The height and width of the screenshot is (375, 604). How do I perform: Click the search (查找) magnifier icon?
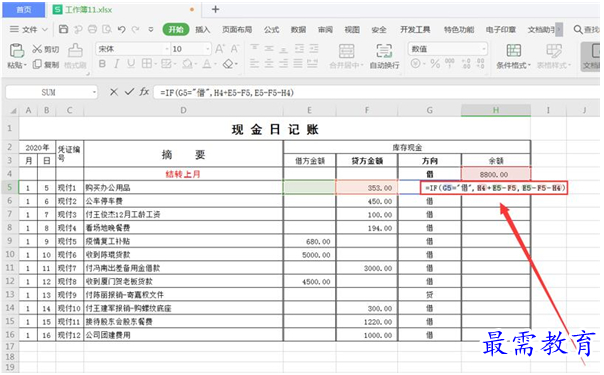coord(578,29)
